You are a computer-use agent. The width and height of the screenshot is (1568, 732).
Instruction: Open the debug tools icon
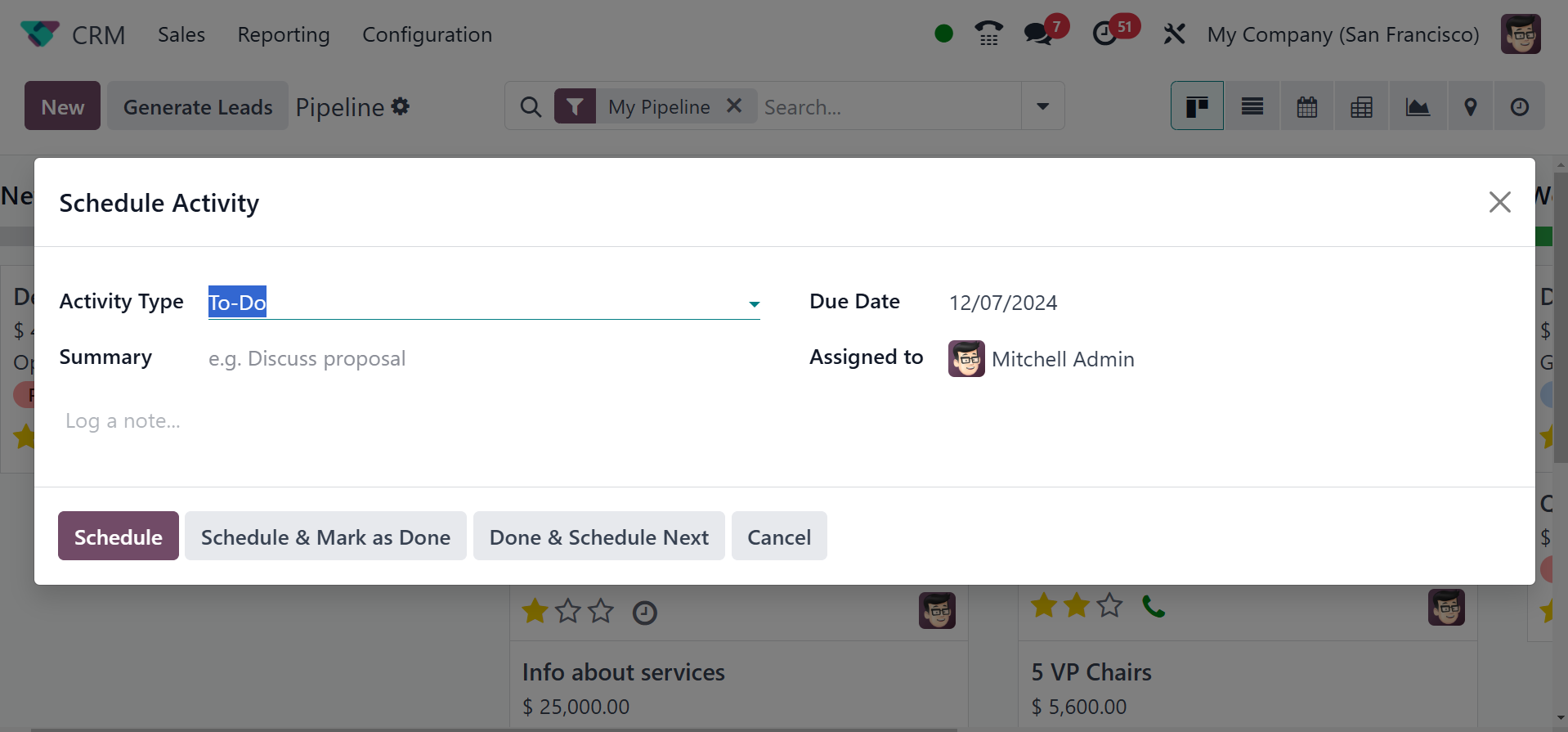[1174, 34]
